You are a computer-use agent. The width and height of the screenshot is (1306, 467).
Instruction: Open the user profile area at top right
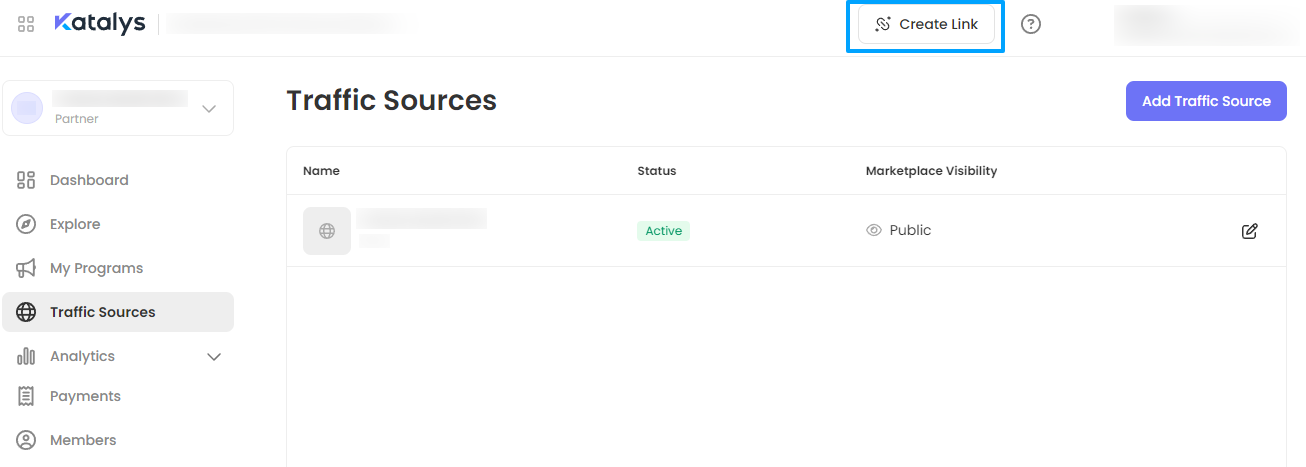1205,24
